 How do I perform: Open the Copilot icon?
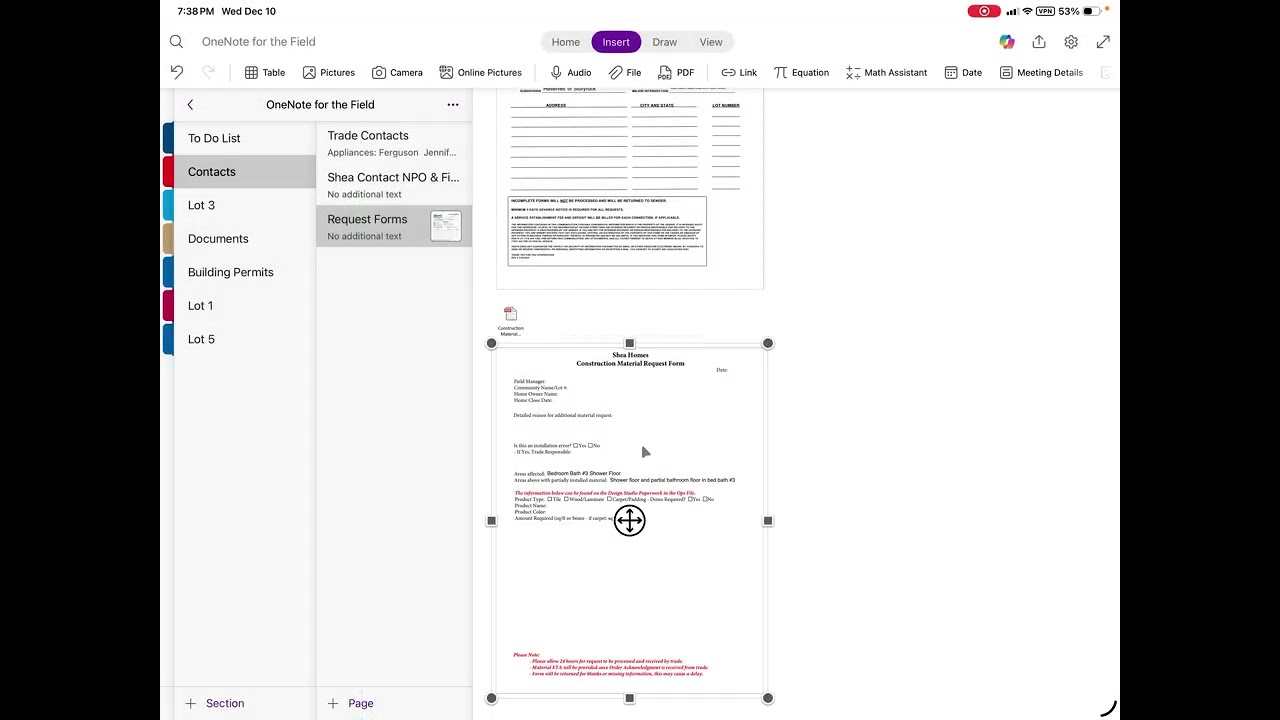[1007, 42]
